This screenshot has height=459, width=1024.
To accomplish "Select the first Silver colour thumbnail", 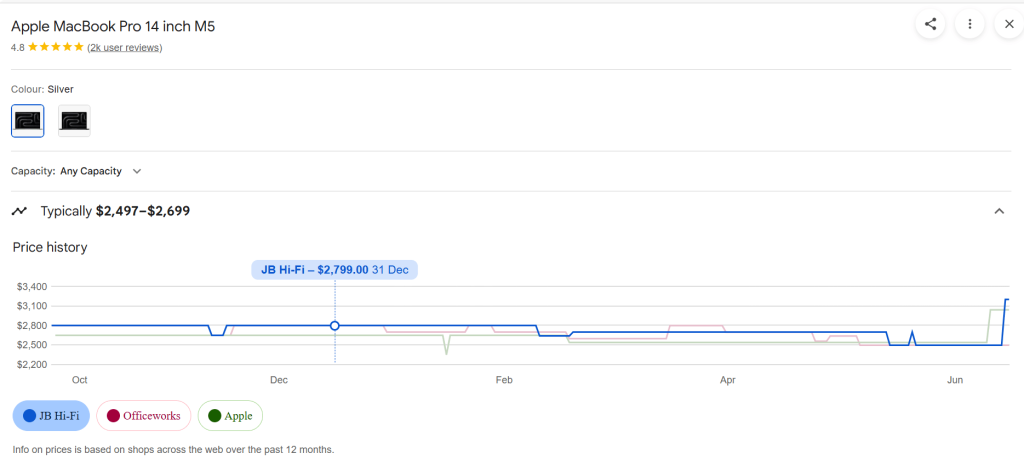I will (x=27, y=121).
